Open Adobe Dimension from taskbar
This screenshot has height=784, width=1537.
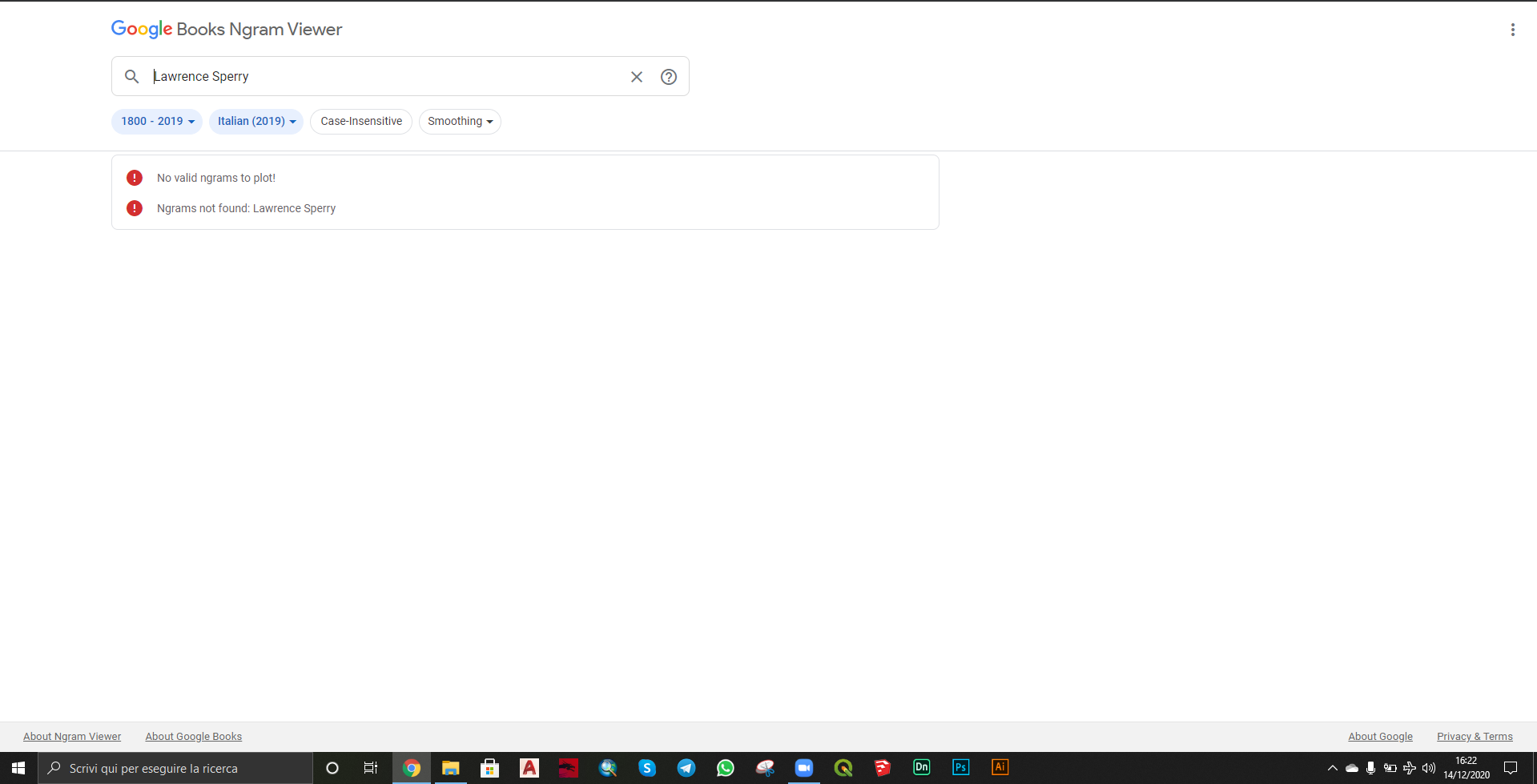click(922, 767)
